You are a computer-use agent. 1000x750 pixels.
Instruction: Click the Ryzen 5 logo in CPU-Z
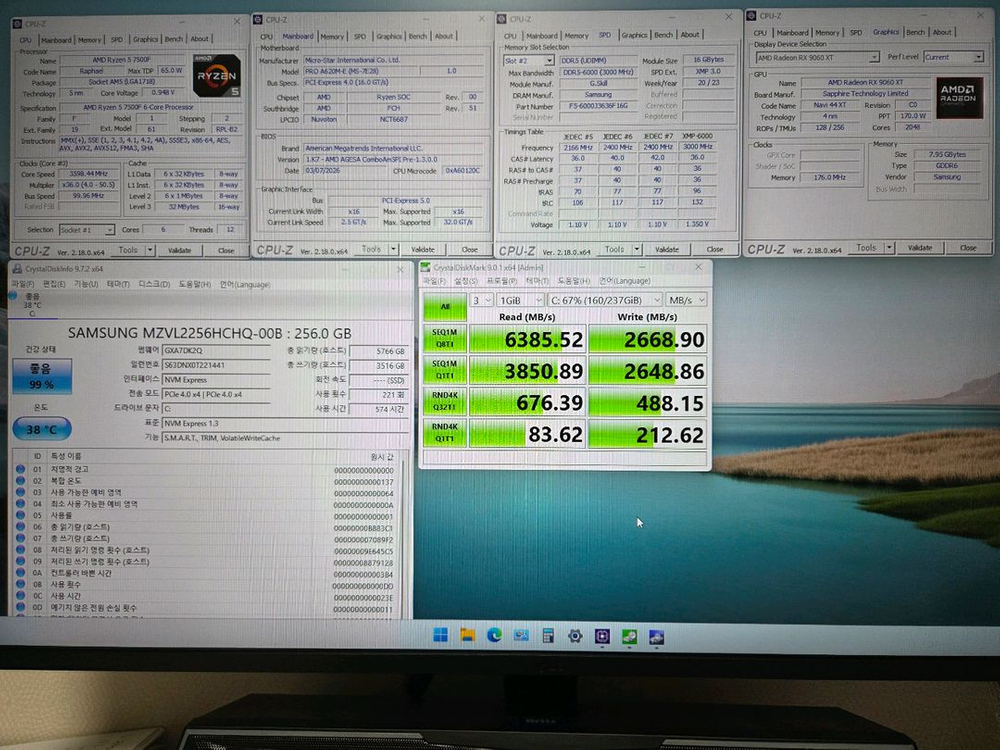[215, 76]
